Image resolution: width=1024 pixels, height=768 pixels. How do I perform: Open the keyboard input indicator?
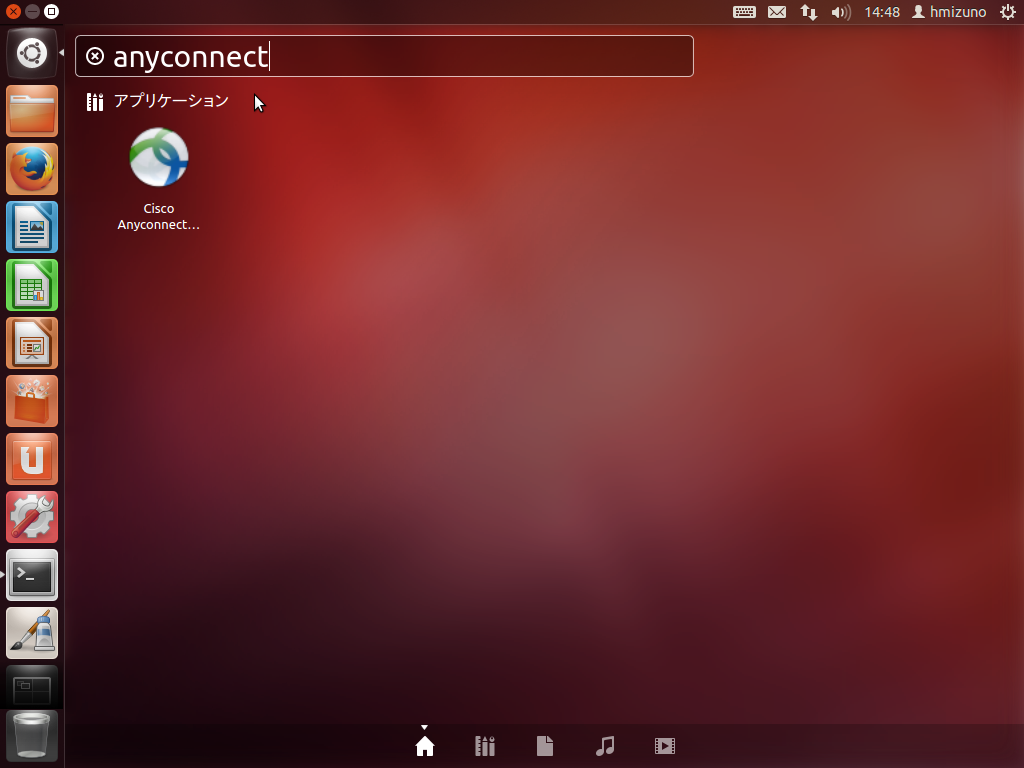[744, 12]
